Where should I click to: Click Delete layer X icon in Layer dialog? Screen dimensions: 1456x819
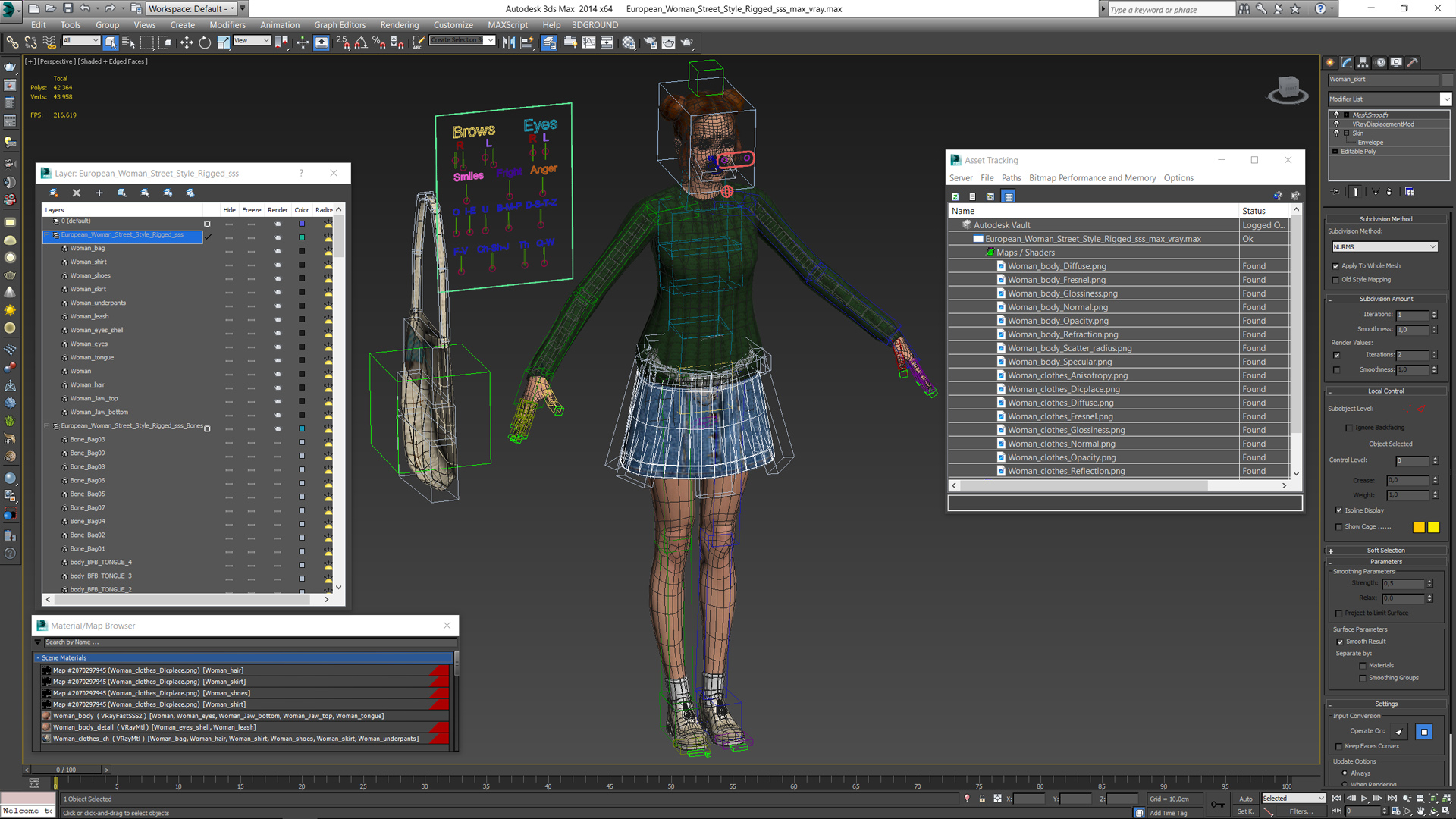coord(76,193)
